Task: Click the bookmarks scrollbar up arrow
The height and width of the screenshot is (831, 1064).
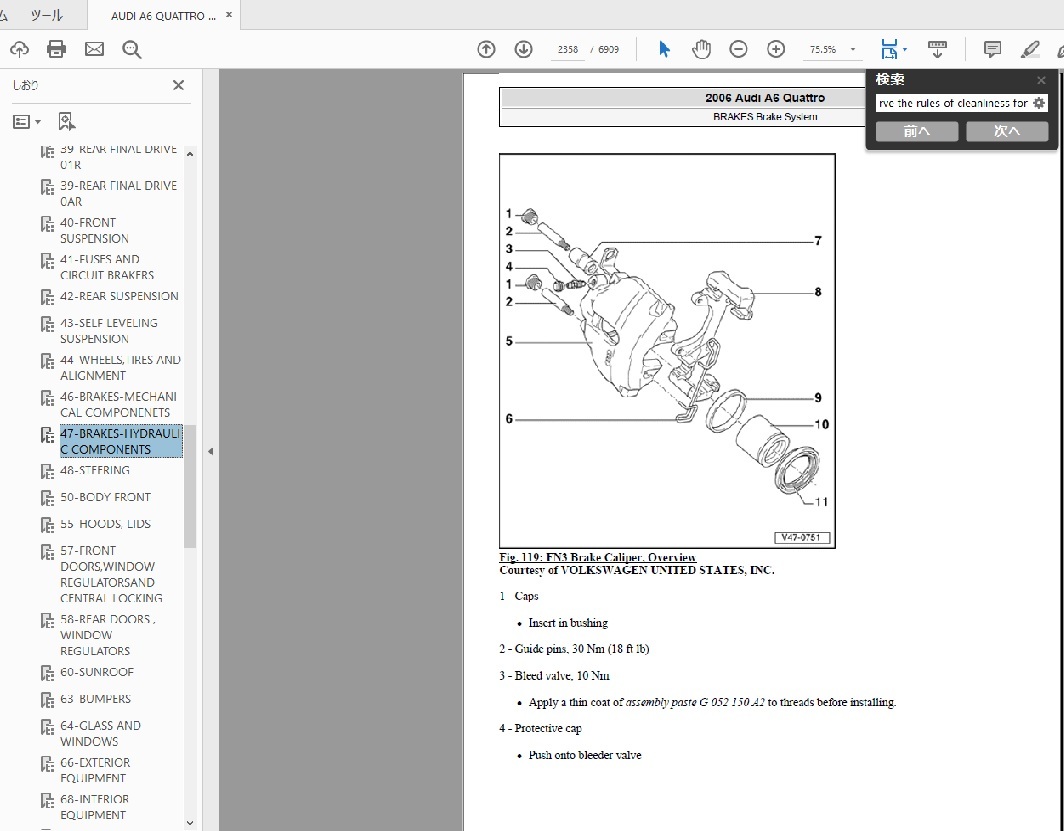Action: 190,155
